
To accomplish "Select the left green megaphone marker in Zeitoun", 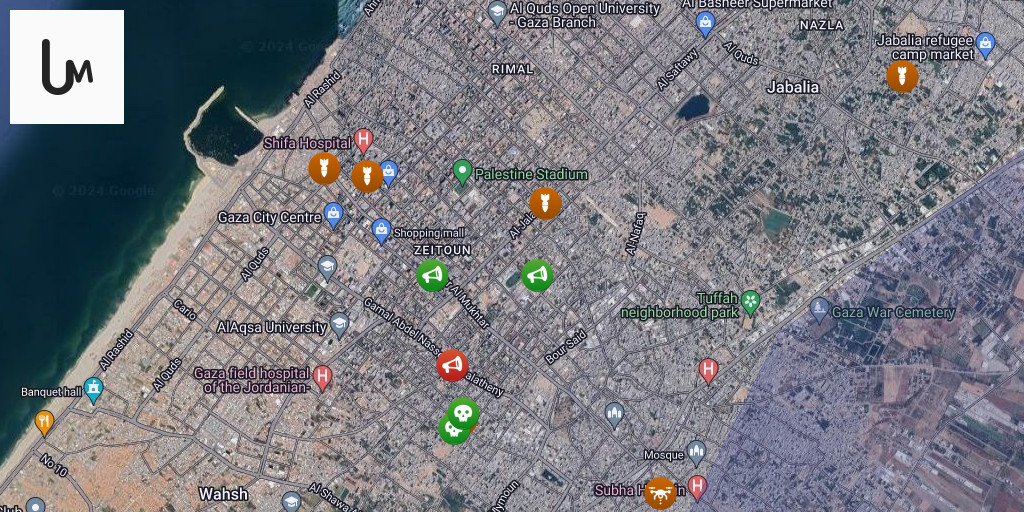I will [432, 275].
